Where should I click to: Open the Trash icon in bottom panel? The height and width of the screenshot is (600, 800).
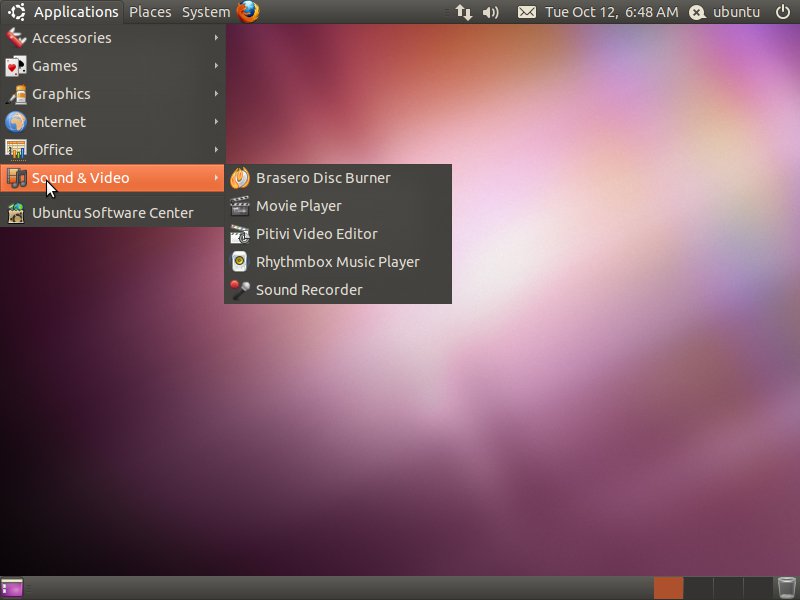click(787, 588)
